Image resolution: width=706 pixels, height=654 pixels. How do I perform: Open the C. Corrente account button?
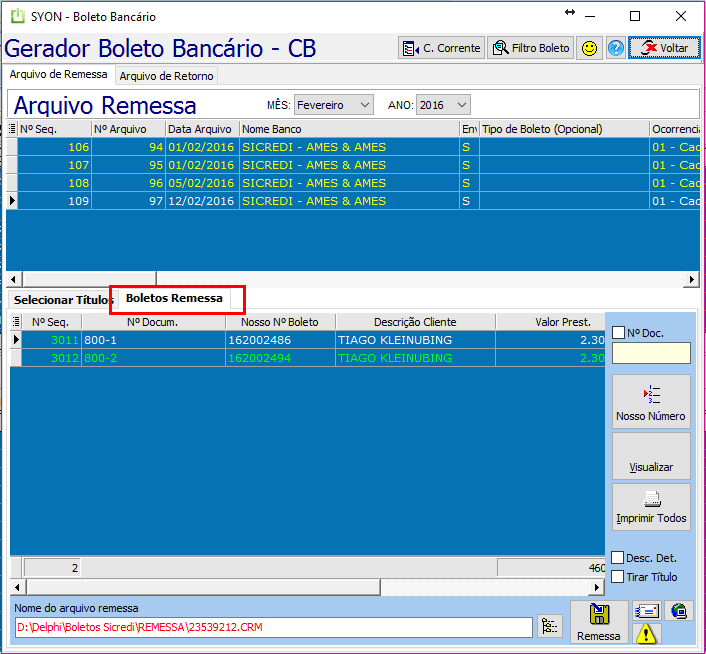(x=441, y=48)
